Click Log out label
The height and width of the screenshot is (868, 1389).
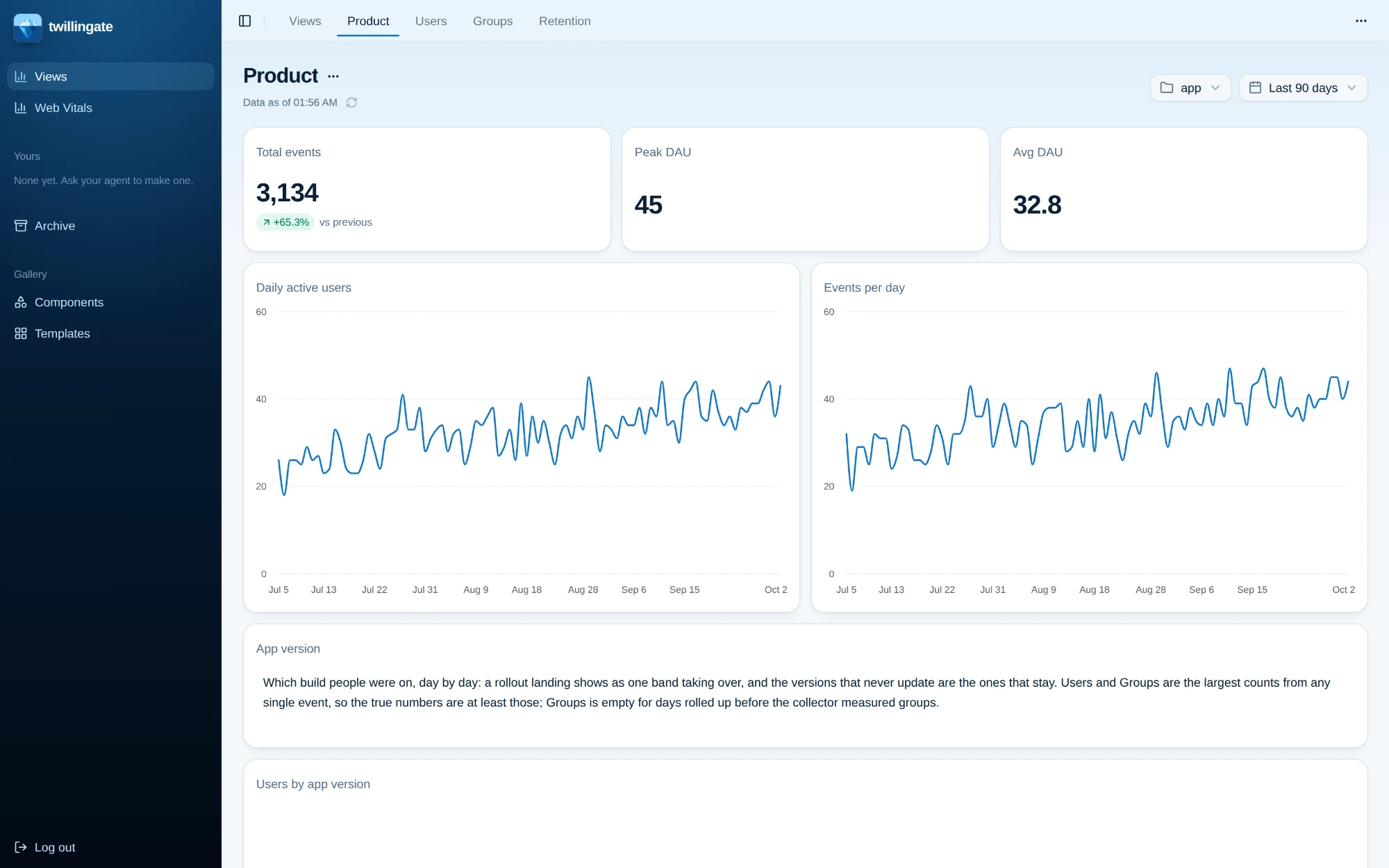[x=55, y=847]
